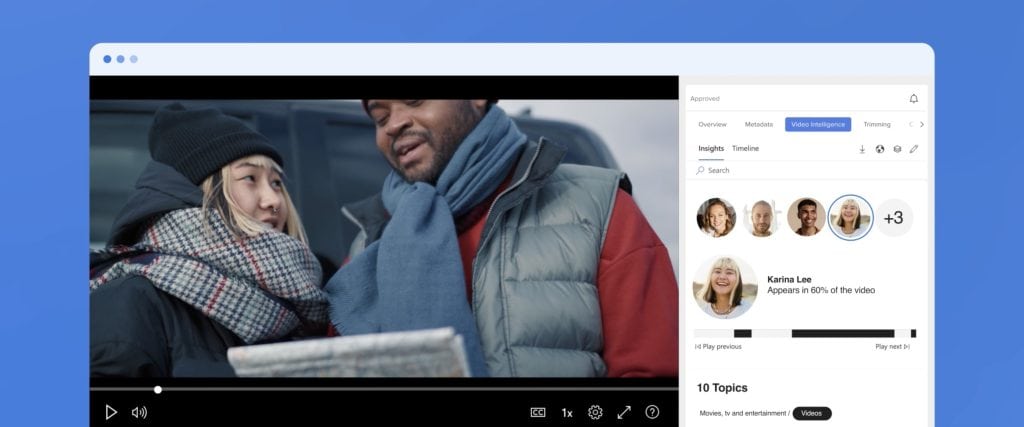Select the Video Intelligence tab
This screenshot has width=1024, height=427.
(x=818, y=124)
